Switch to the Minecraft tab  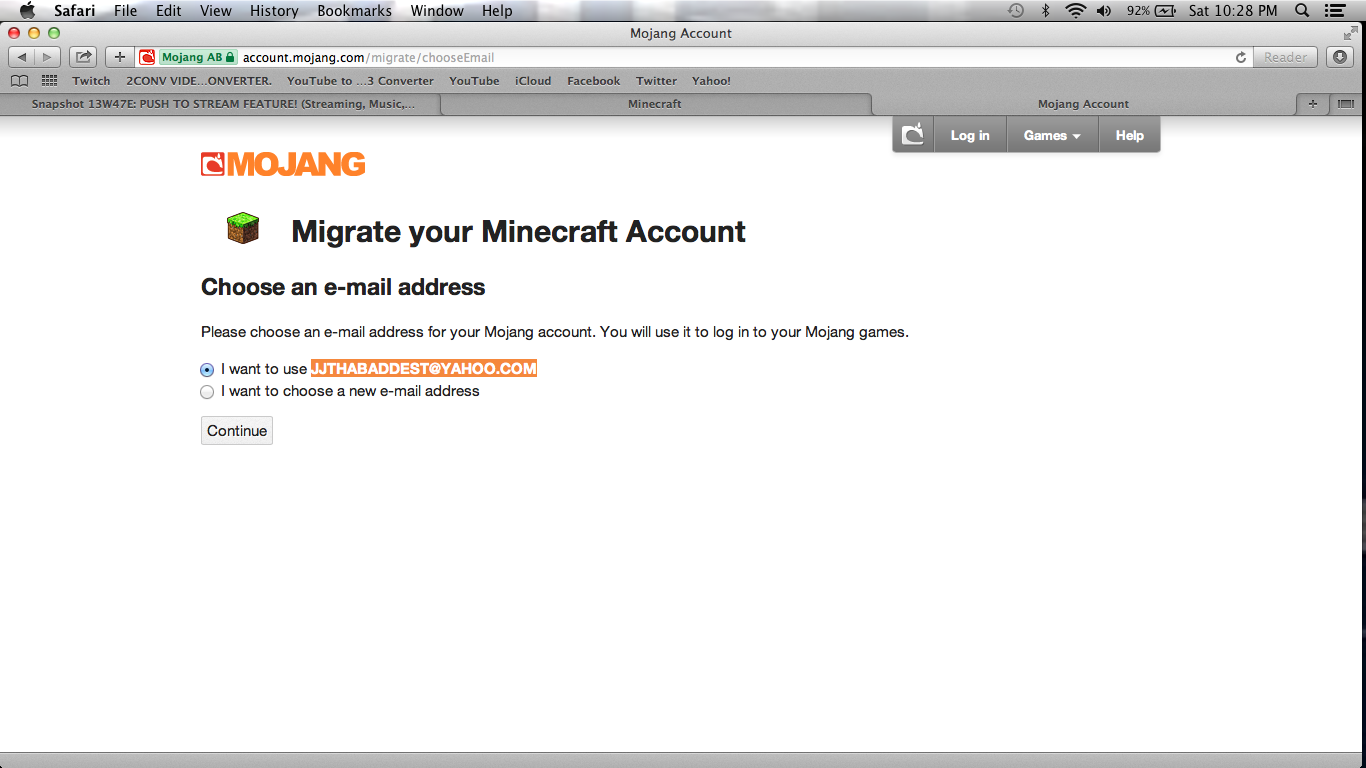[655, 104]
